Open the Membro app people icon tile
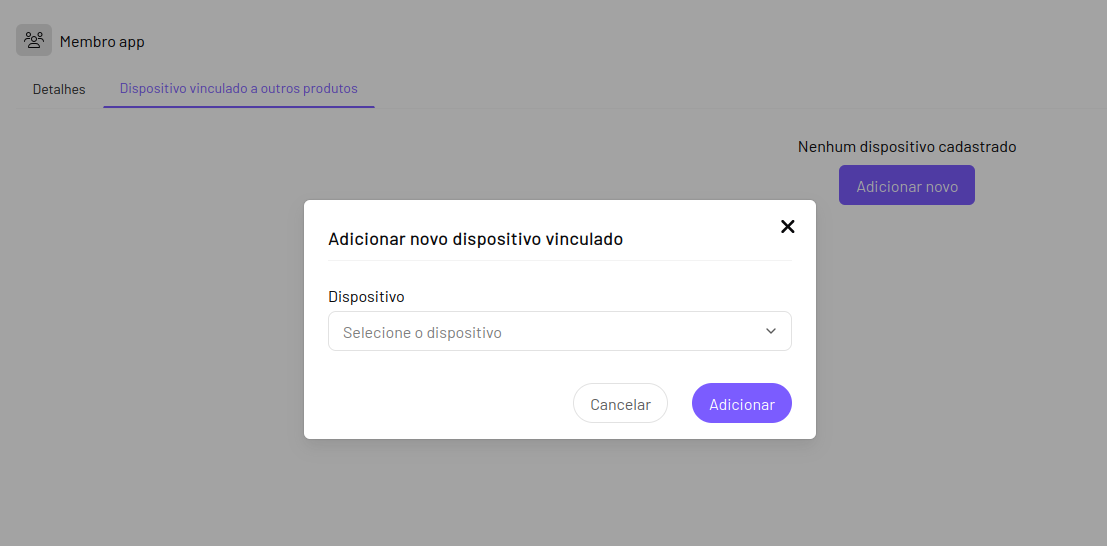 [34, 40]
